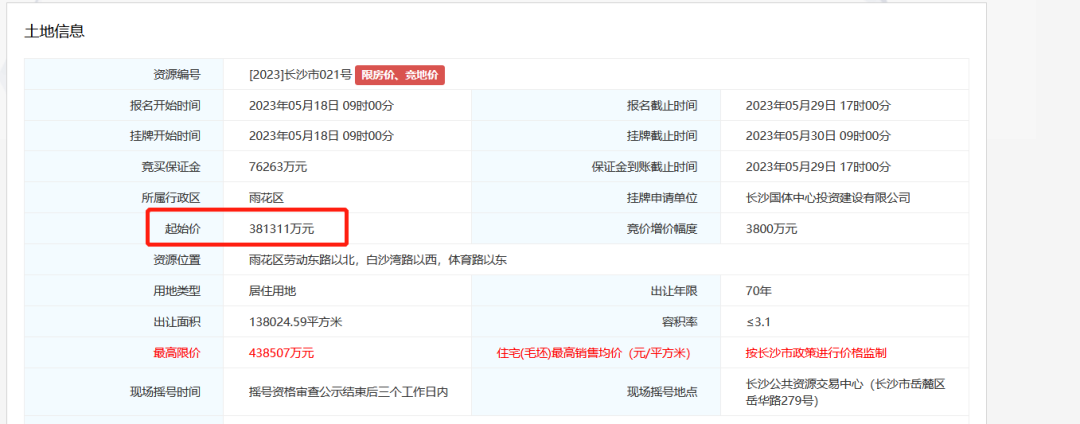Select district value 雨花区
Image resolution: width=1080 pixels, height=424 pixels.
[x=267, y=198]
